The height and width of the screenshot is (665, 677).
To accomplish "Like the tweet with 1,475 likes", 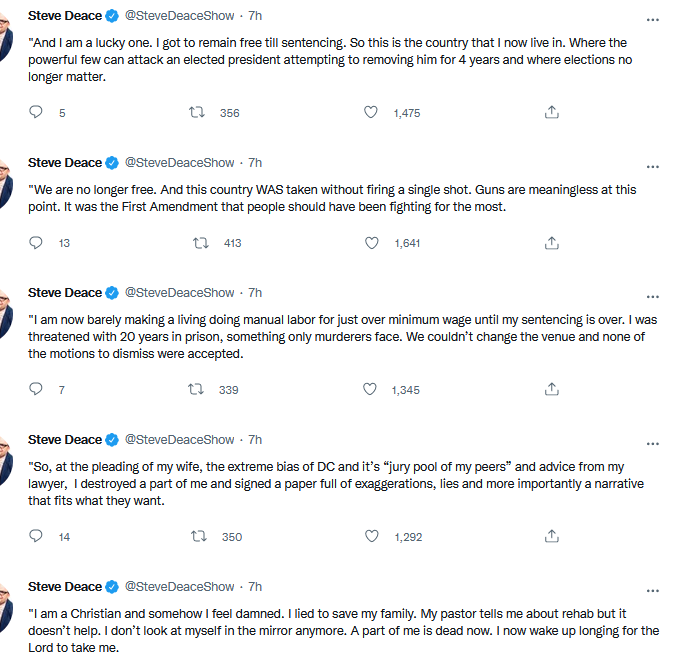I will [371, 113].
